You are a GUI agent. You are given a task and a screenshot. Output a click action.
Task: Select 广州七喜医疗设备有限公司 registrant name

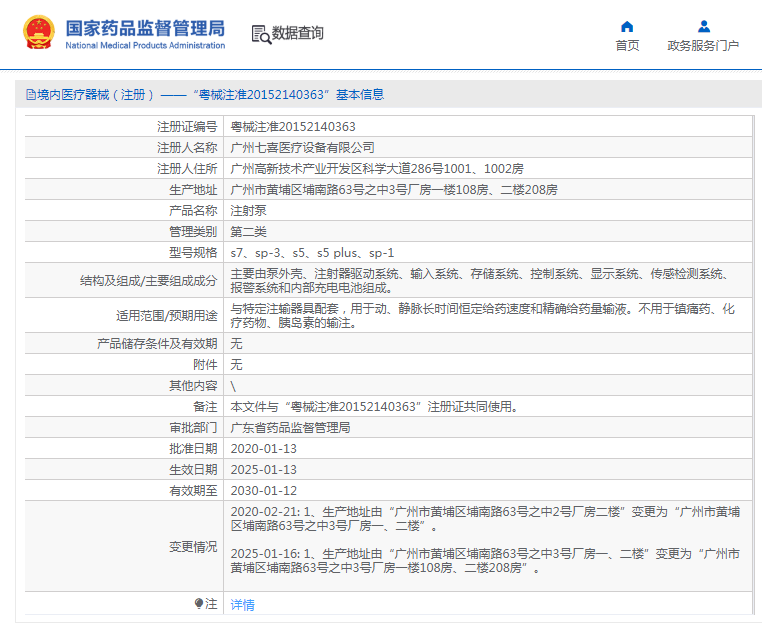[x=302, y=148]
